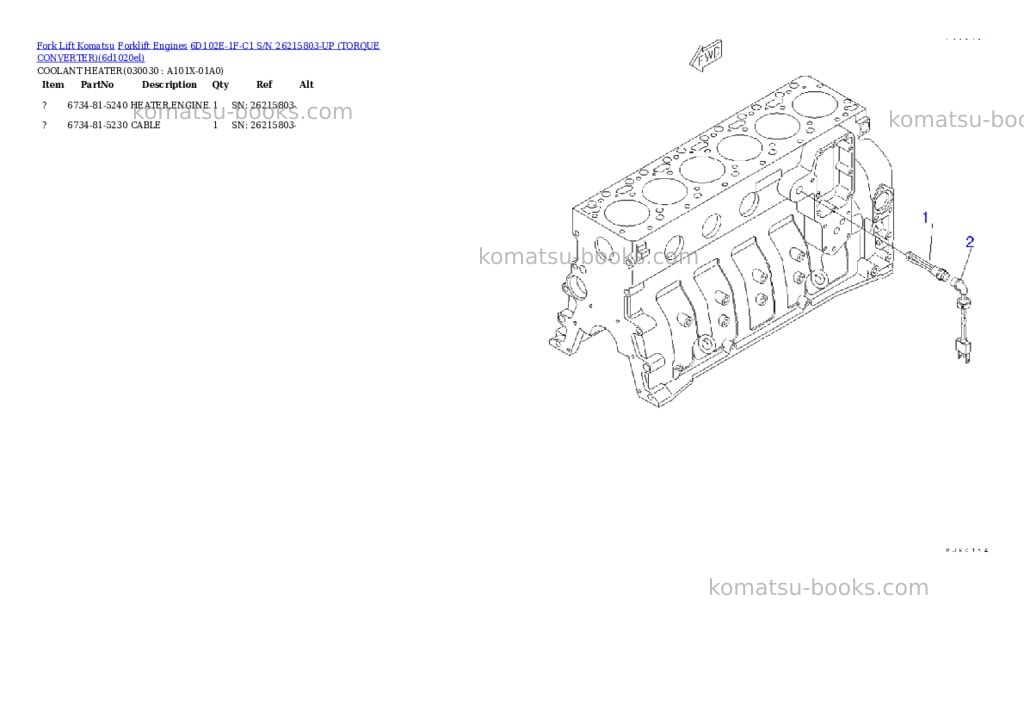
Task: Select the CABLE description
Action: (x=146, y=125)
